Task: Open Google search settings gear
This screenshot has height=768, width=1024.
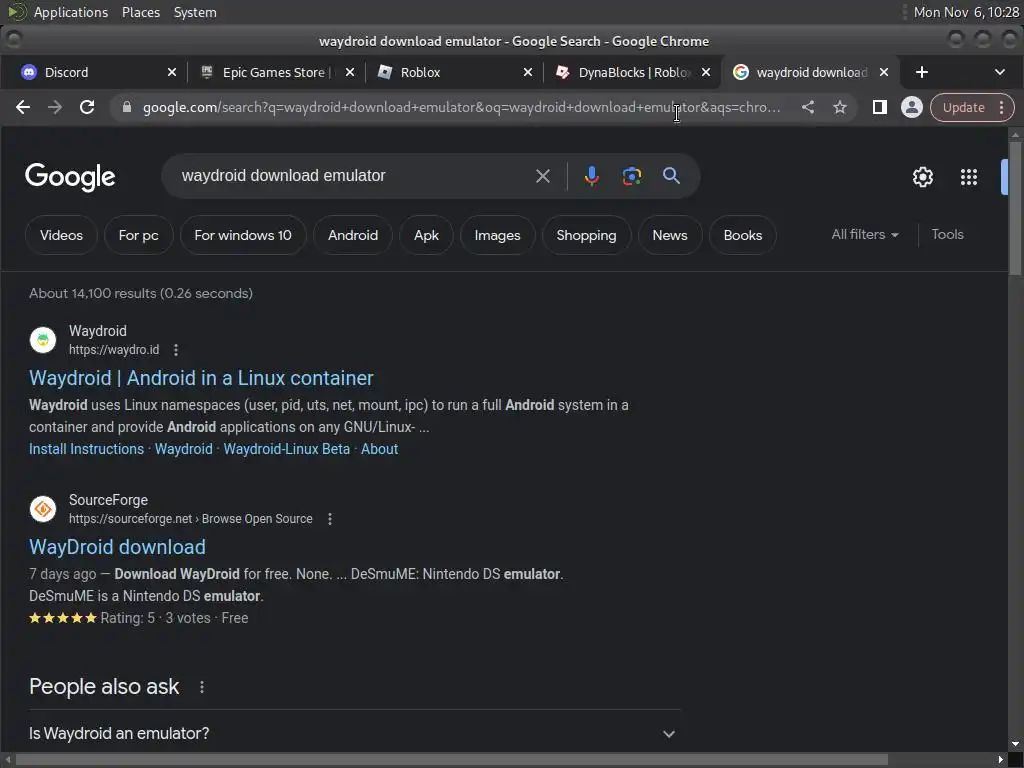Action: 922,177
